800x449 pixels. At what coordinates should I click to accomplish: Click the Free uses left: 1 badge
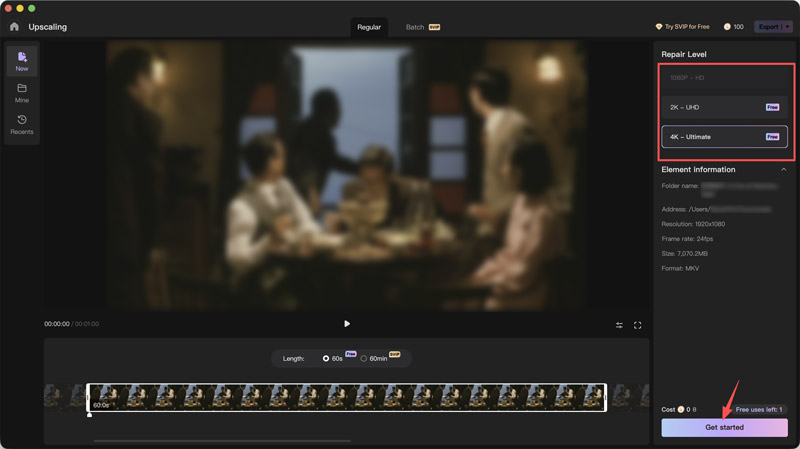click(758, 409)
